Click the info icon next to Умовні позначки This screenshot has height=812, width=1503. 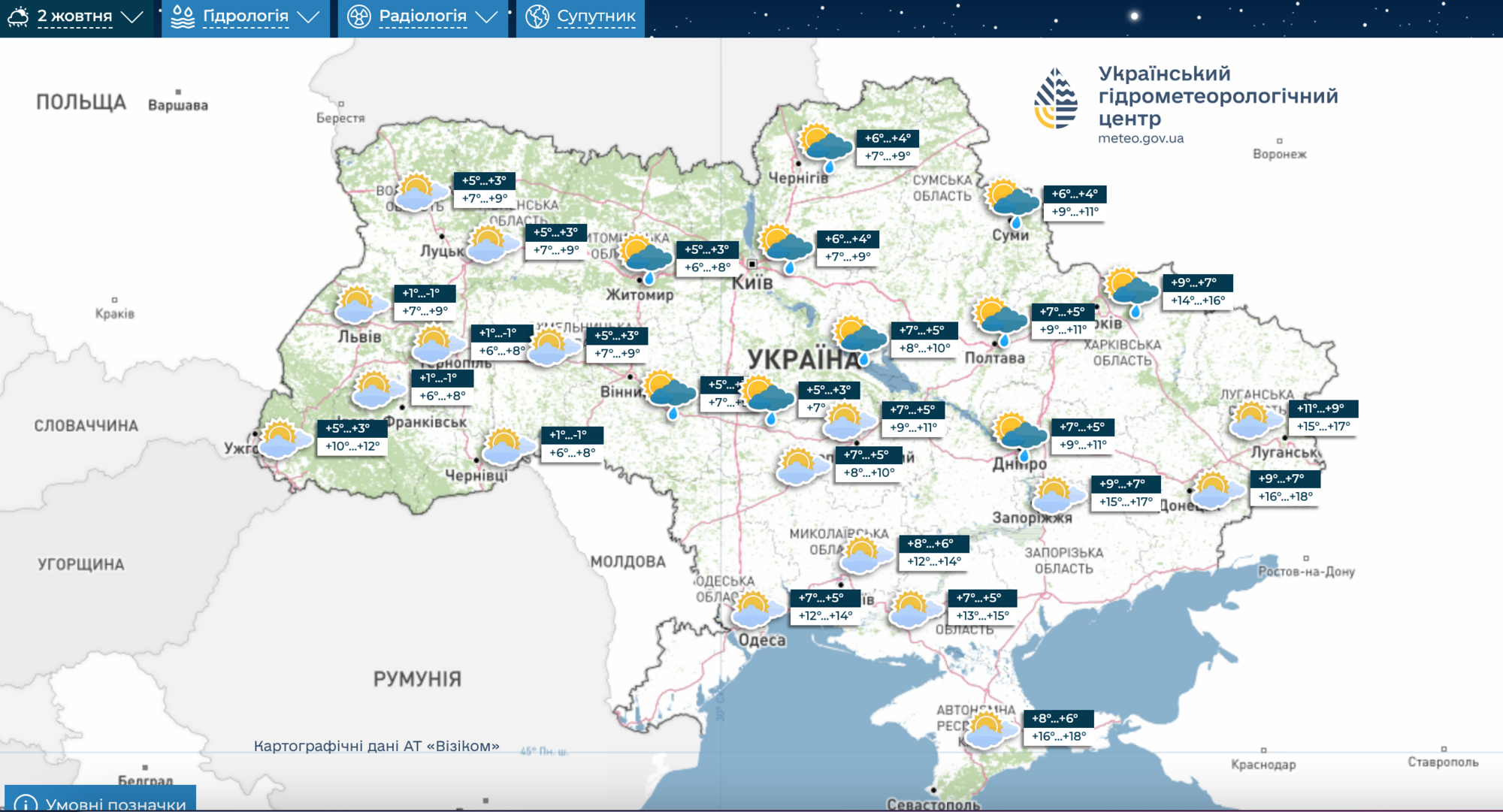click(x=28, y=802)
